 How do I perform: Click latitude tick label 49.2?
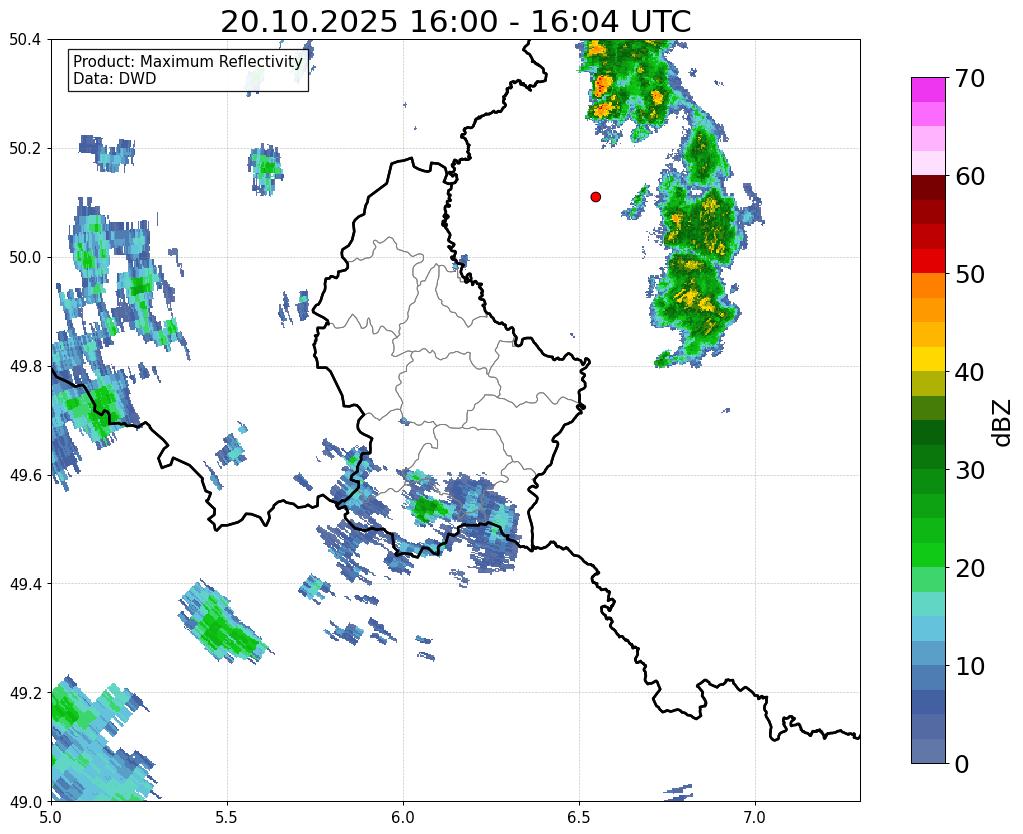pyautogui.click(x=25, y=693)
